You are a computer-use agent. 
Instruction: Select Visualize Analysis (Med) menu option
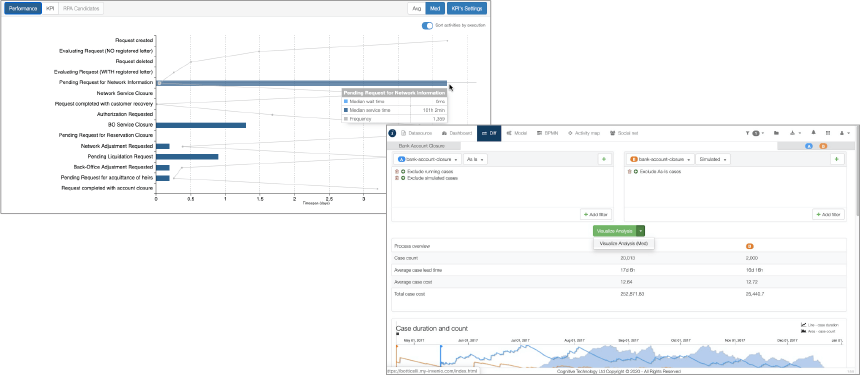pyautogui.click(x=624, y=243)
